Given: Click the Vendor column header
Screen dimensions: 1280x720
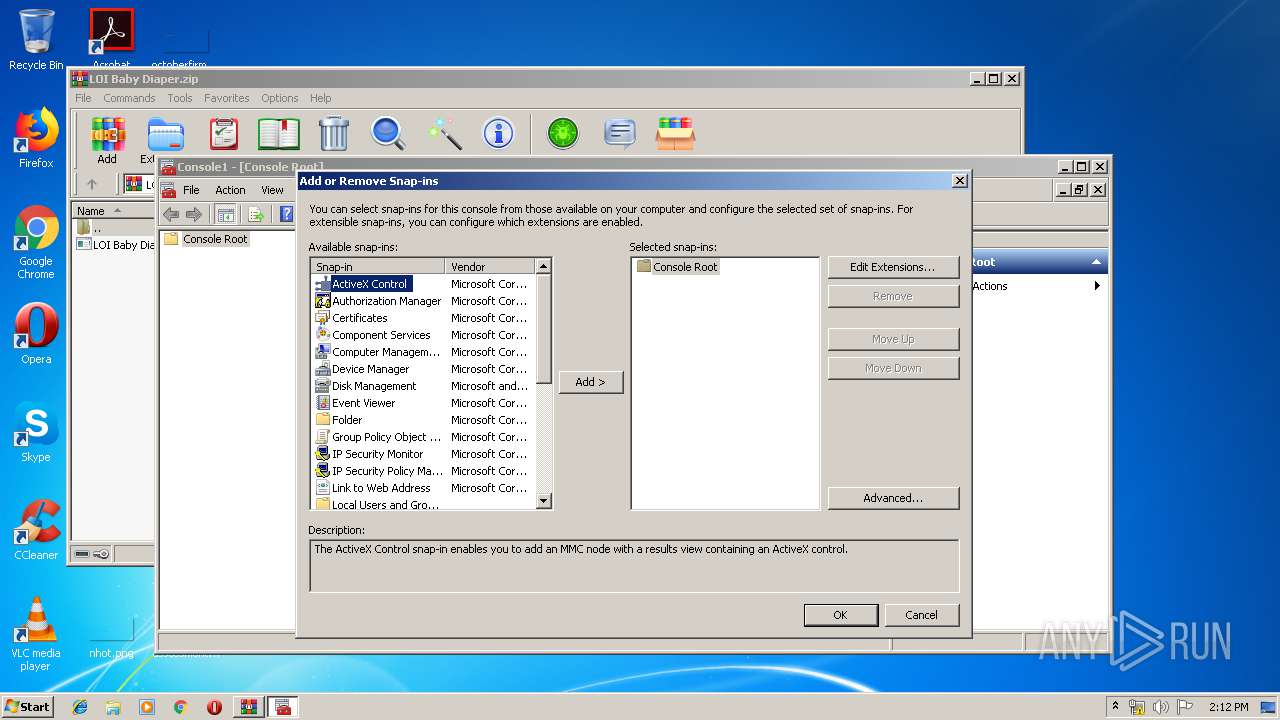Looking at the screenshot, I should tap(490, 267).
